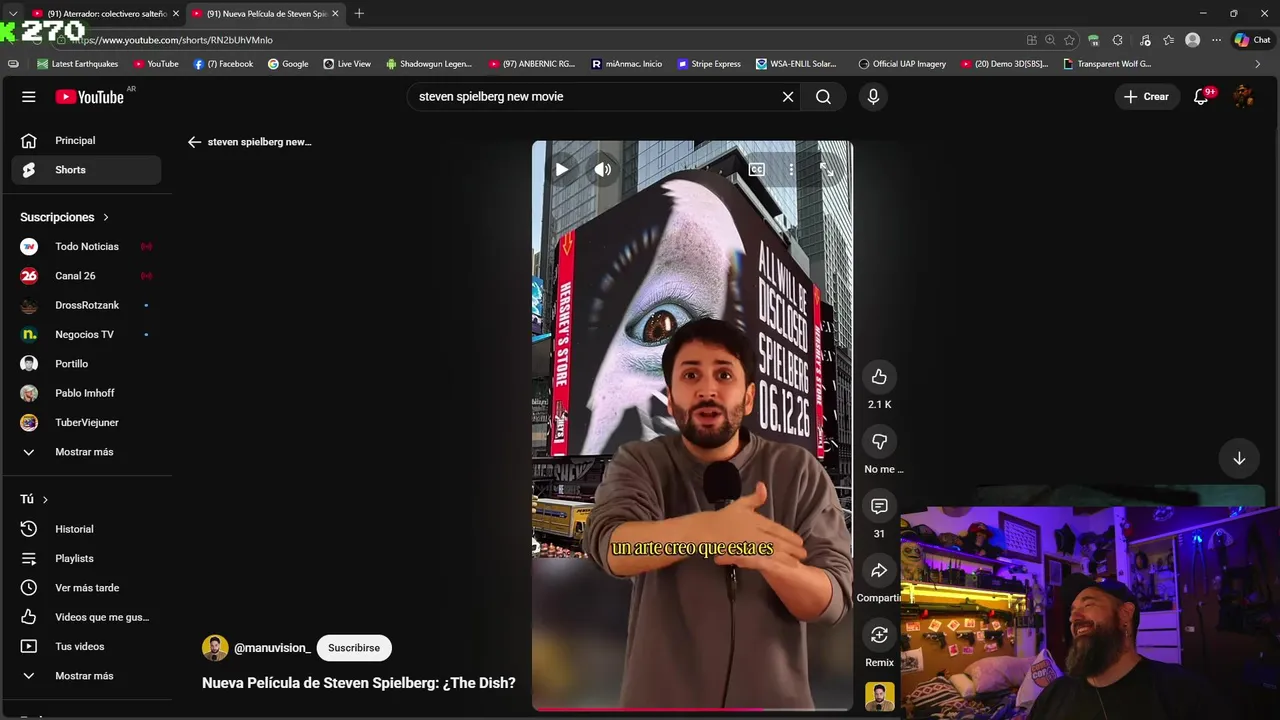Open Portillo subscription channel

click(x=86, y=364)
